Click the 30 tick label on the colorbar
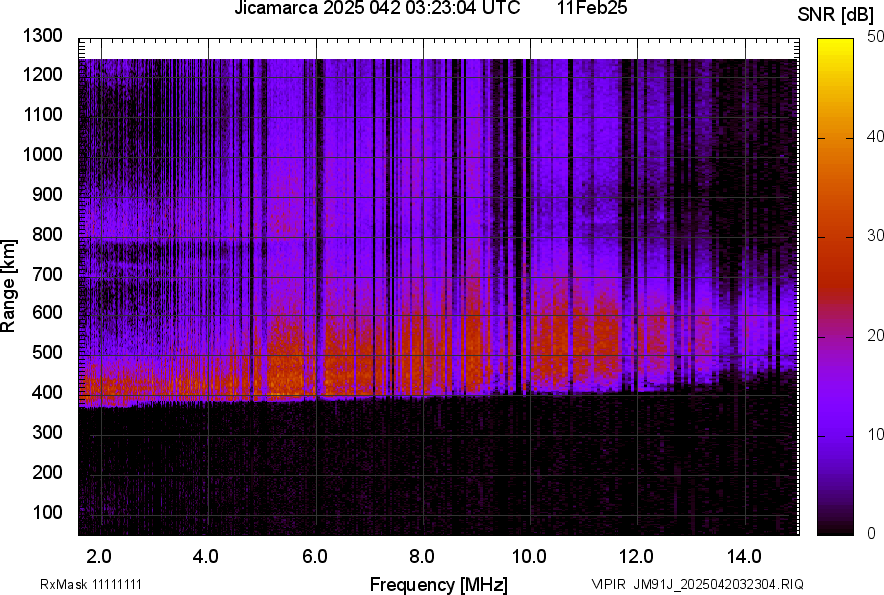The image size is (884, 595). pyautogui.click(x=876, y=236)
